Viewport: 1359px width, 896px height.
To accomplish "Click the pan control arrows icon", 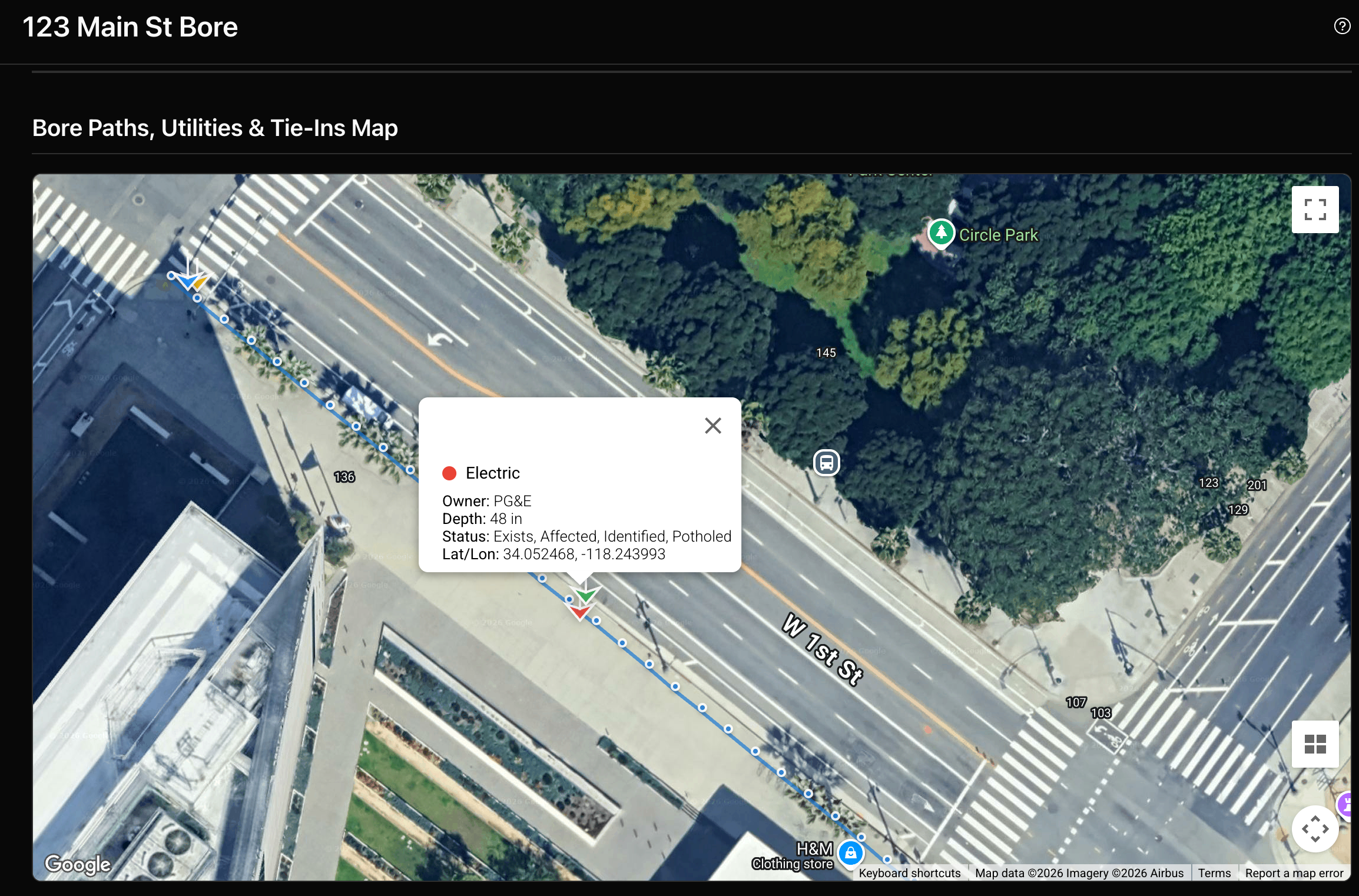I will coord(1315,829).
